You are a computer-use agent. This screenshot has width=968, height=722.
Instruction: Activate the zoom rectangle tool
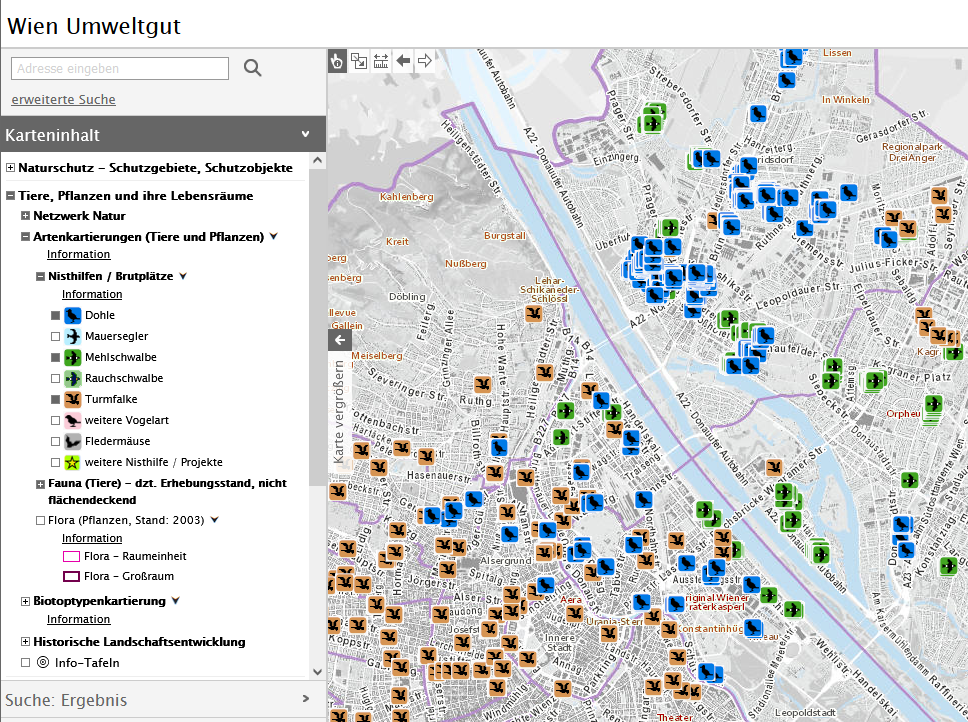[x=359, y=61]
